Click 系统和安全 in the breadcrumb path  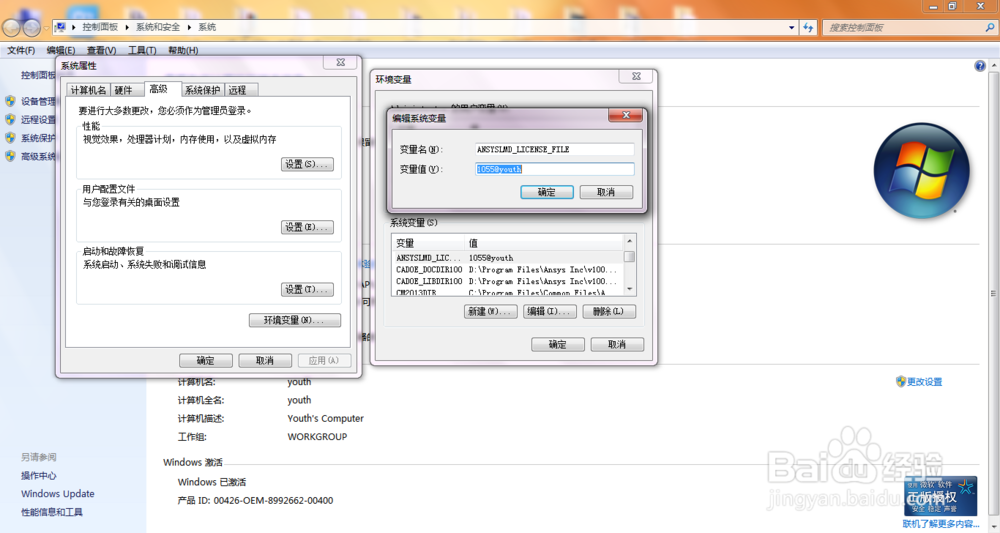158,27
